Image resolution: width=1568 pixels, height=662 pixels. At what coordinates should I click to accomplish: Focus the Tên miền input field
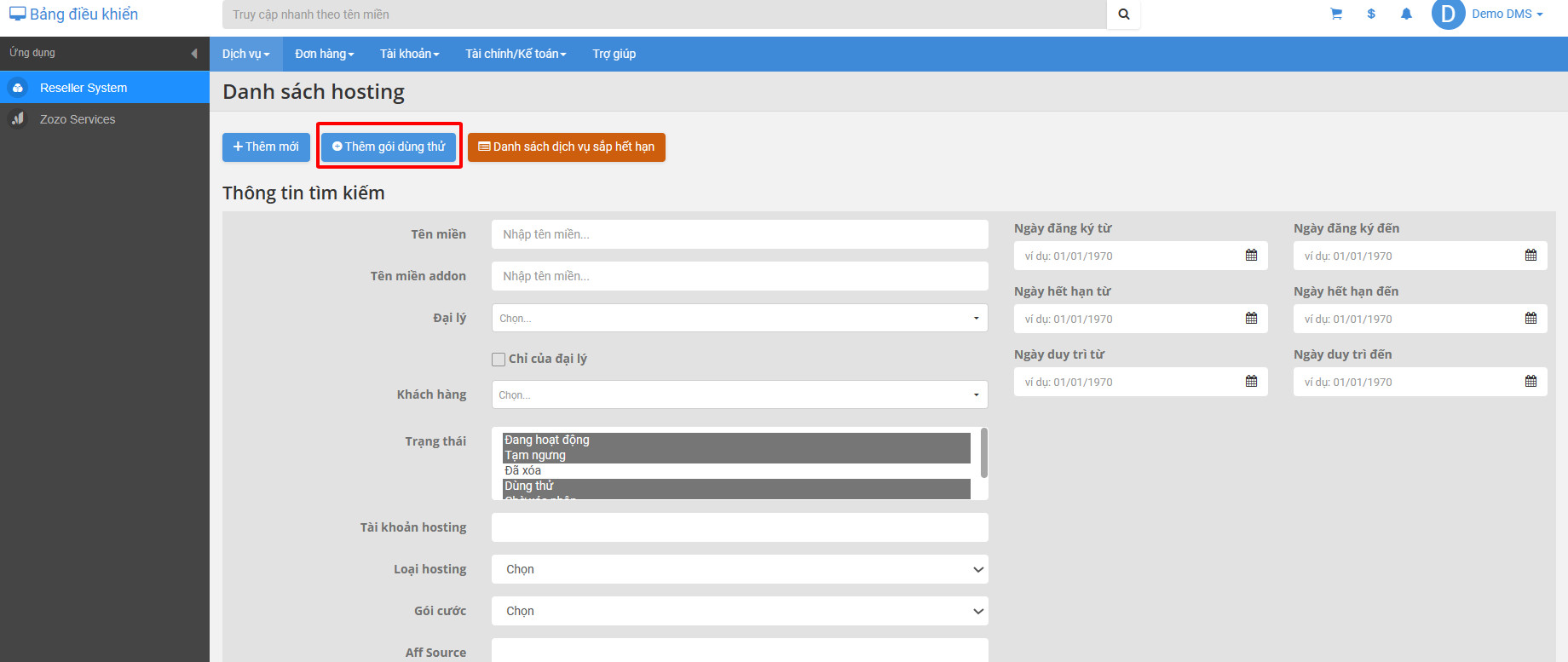[x=740, y=234]
